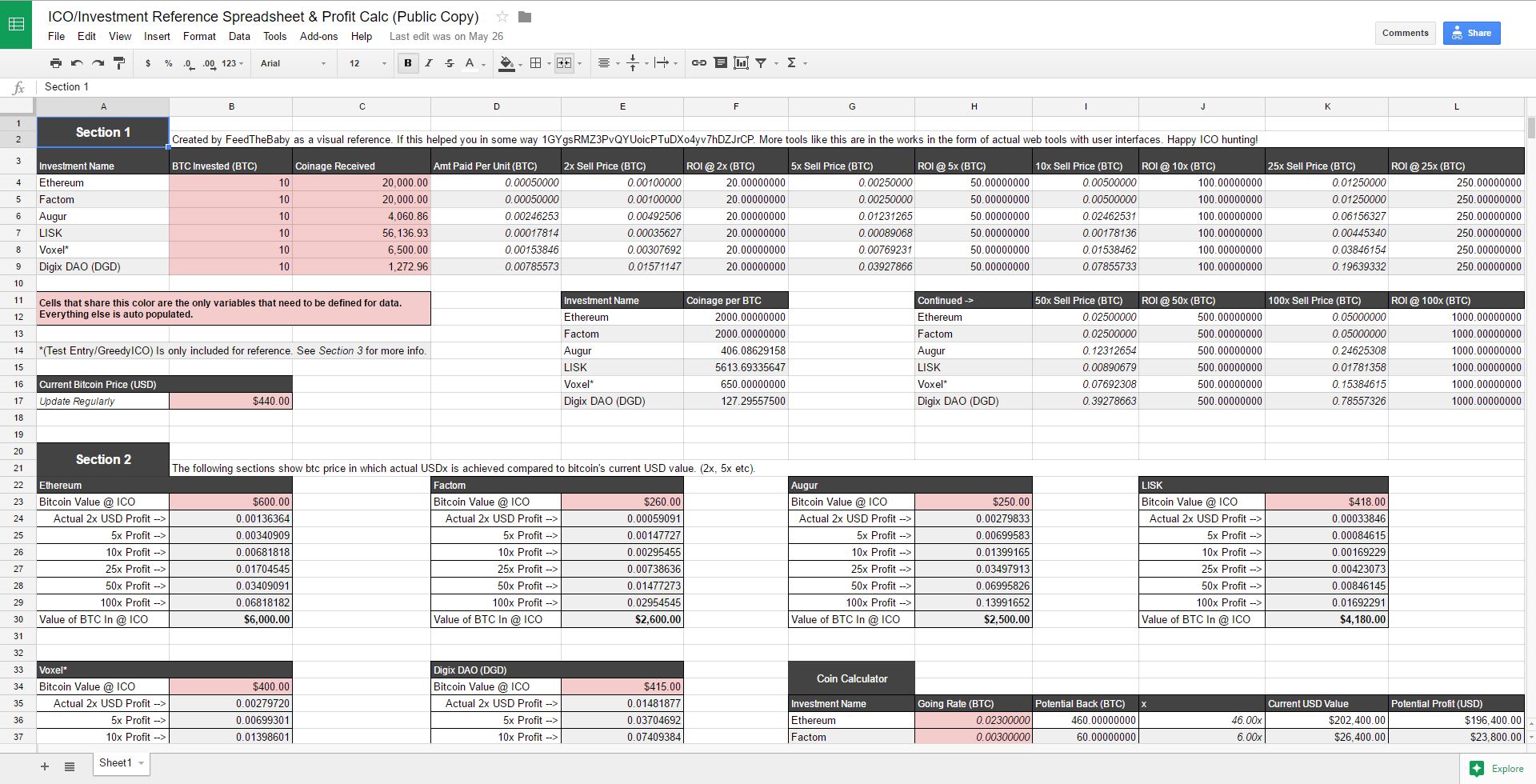
Task: Open the View menu
Action: click(x=120, y=36)
